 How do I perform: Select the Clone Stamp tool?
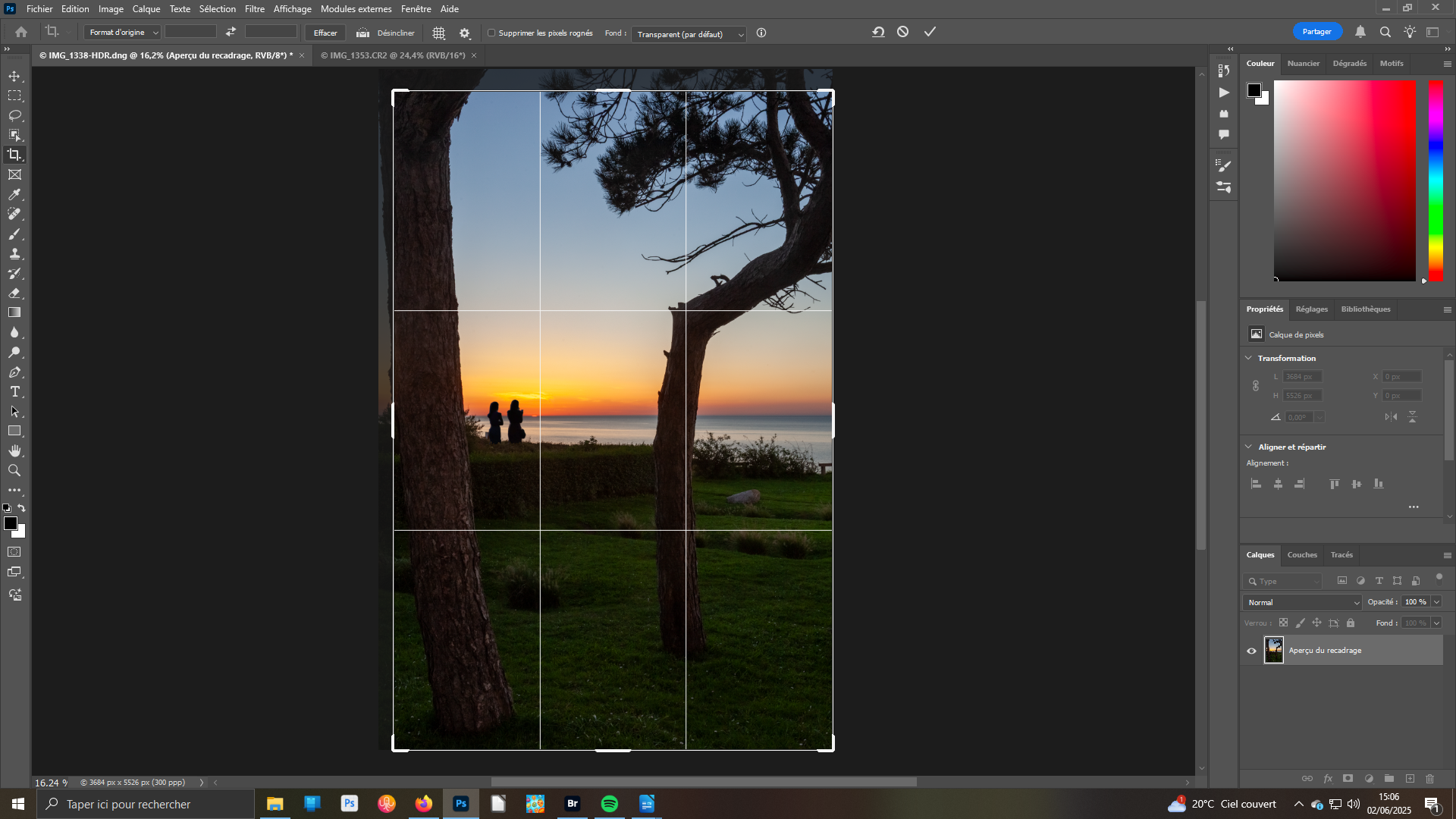pos(14,253)
